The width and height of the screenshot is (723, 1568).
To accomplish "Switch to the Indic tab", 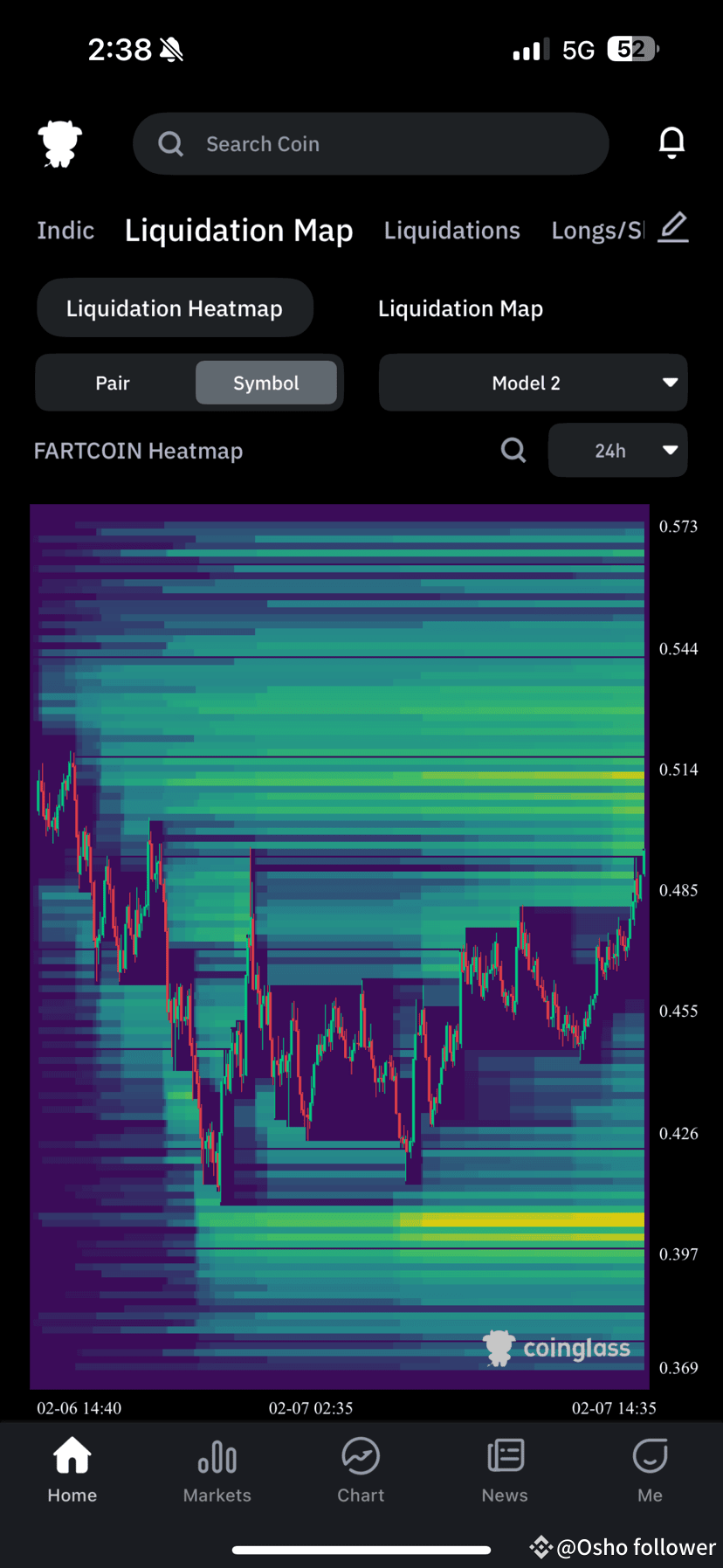I will (65, 231).
